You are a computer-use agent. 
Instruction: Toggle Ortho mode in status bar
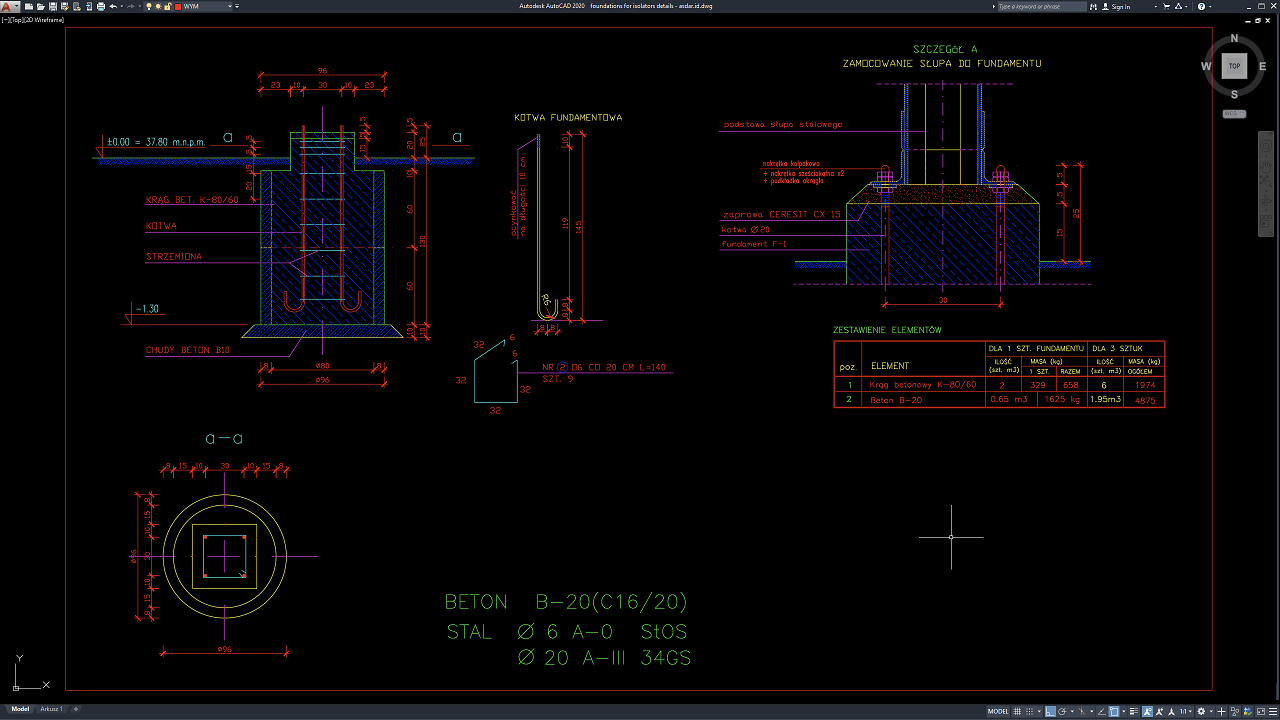tap(1050, 712)
